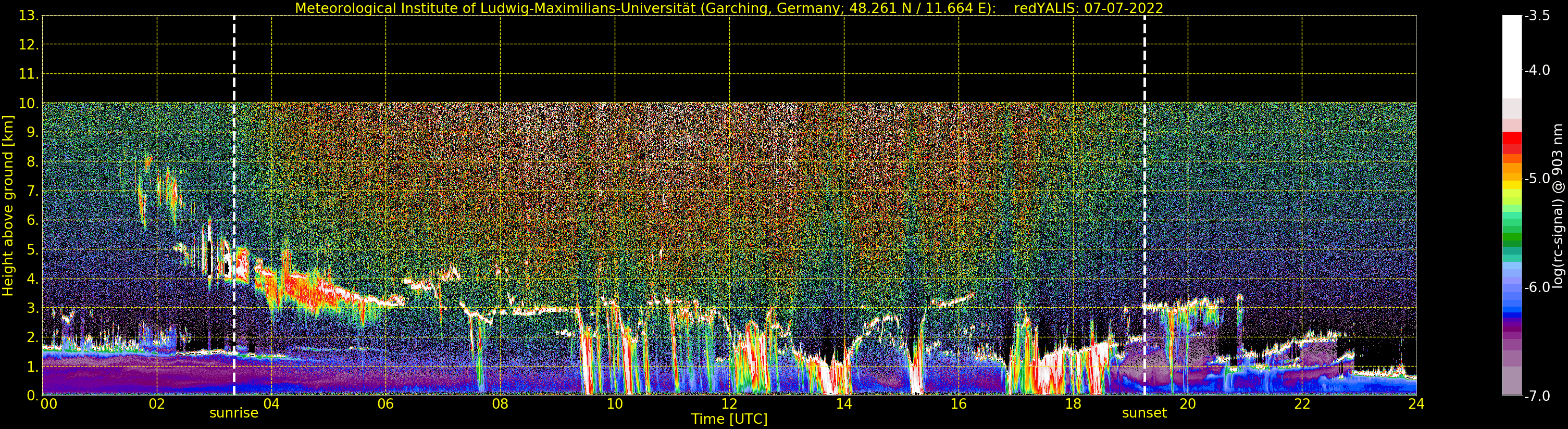The image size is (1568, 429).
Task: Click the -7.0 colorbar tick label
Action: point(1537,396)
